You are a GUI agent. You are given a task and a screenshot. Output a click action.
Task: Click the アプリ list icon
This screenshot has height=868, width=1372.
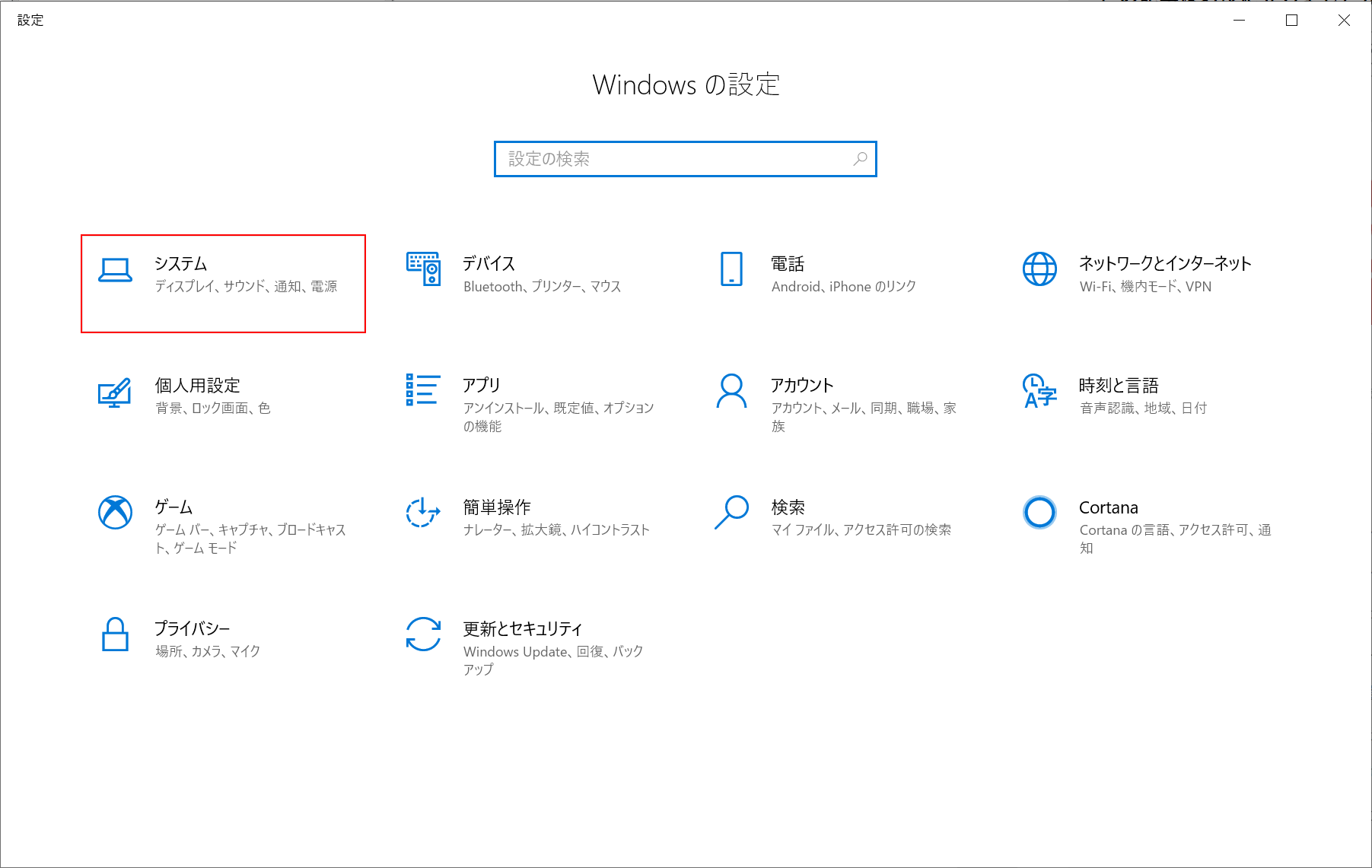pos(423,389)
